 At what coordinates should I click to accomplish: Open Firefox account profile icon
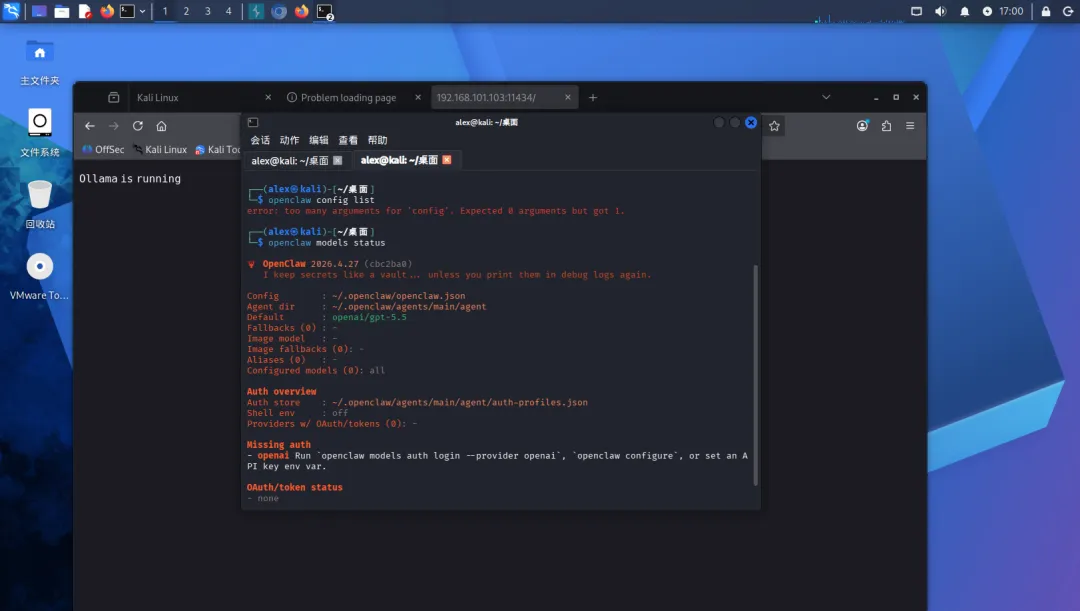click(x=862, y=126)
